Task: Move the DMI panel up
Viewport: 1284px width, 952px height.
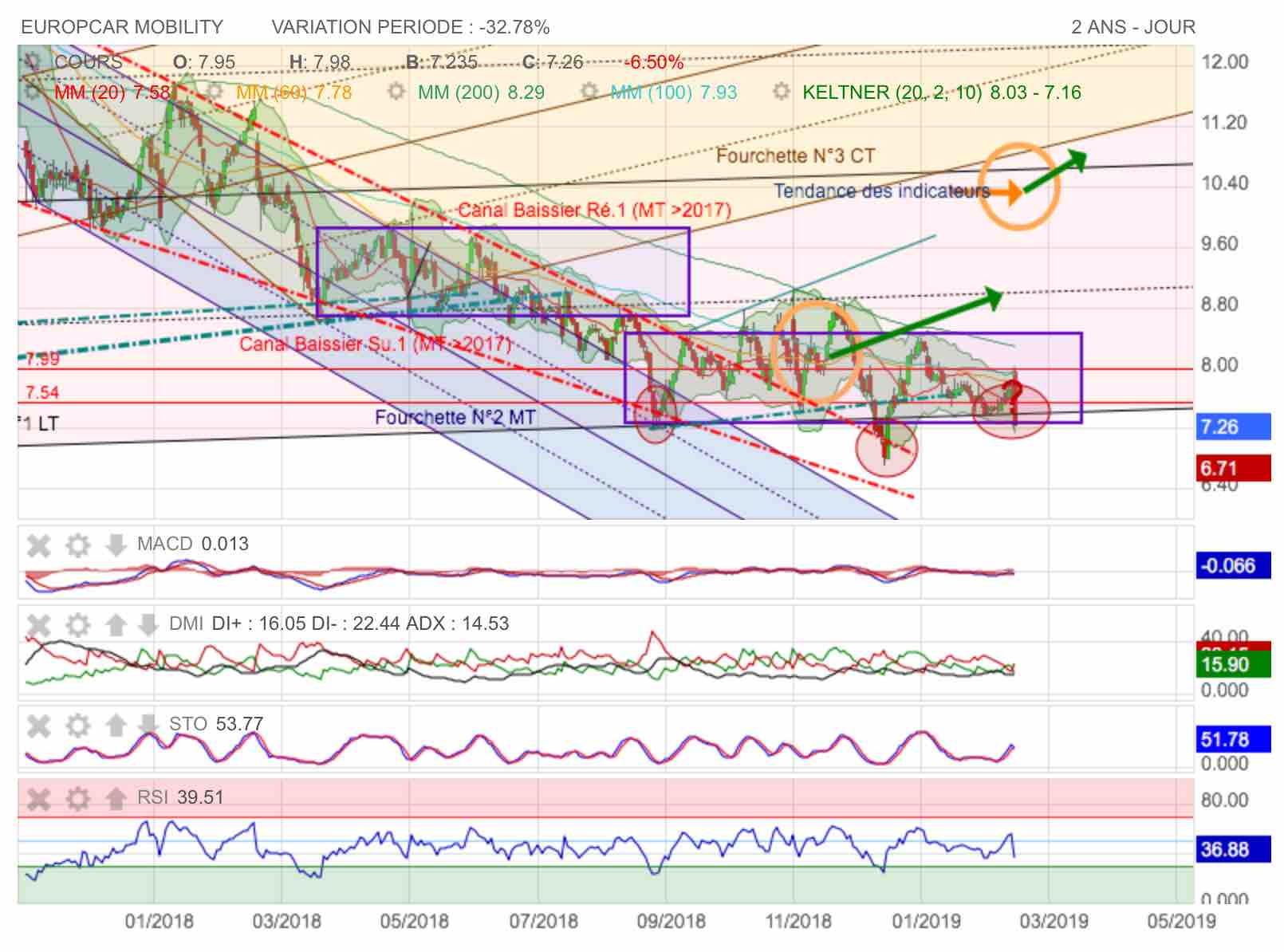Action: pyautogui.click(x=116, y=624)
